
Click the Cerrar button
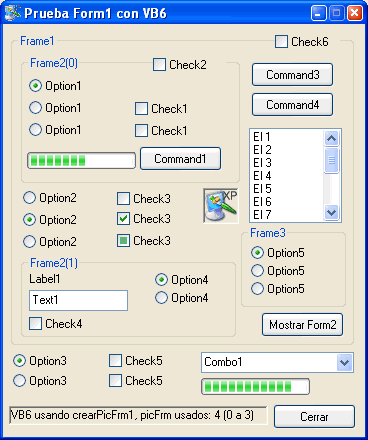[x=314, y=417]
